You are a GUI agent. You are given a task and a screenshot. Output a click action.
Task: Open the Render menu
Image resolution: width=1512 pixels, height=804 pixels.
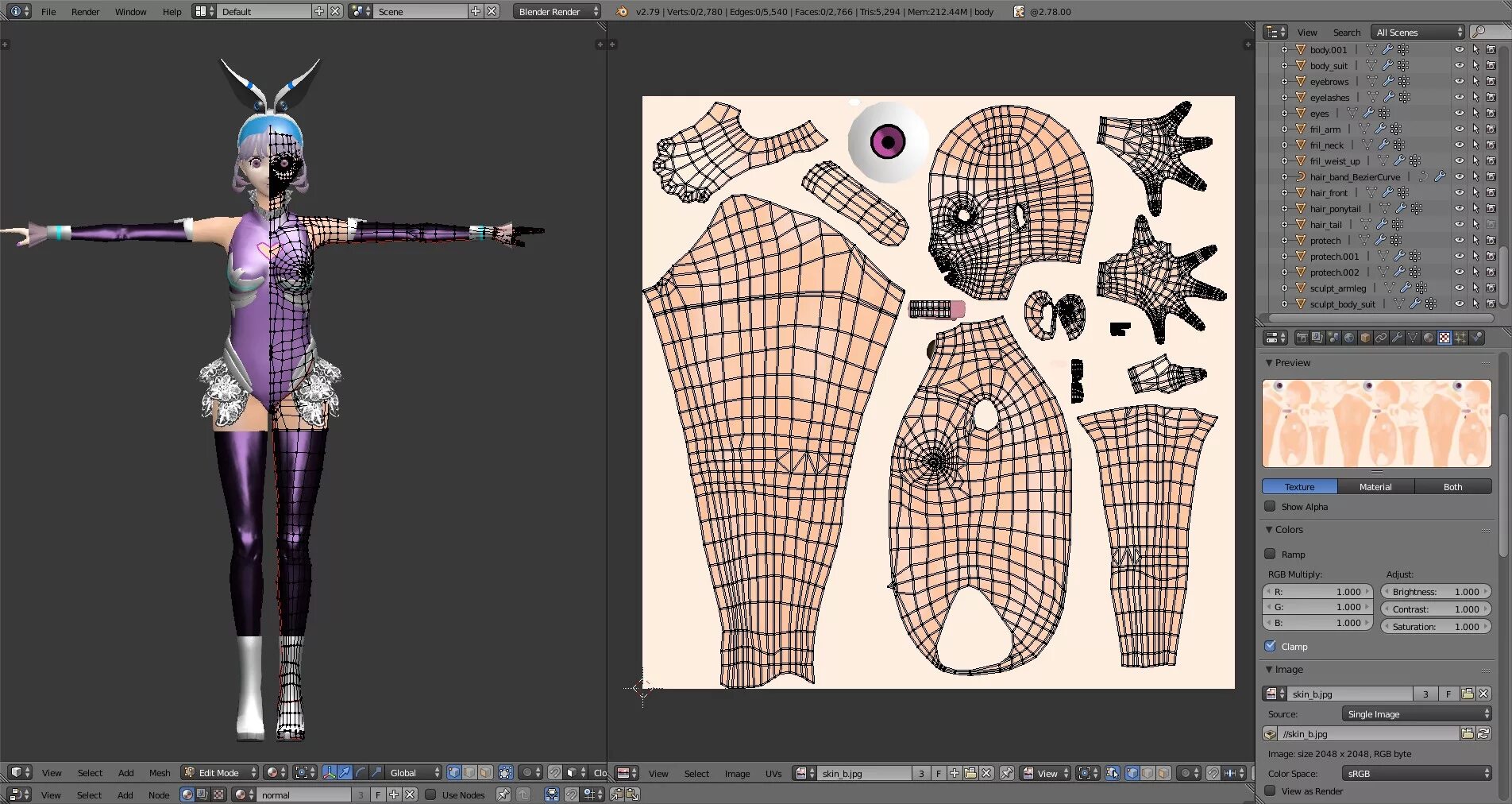click(x=85, y=11)
